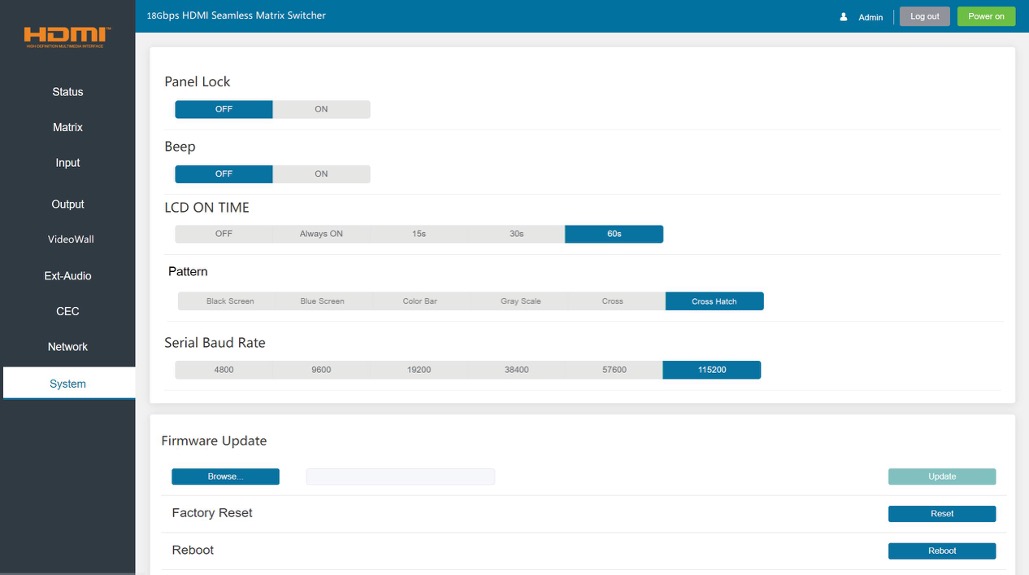The image size is (1029, 575).
Task: Open the CEC page
Action: tap(68, 311)
